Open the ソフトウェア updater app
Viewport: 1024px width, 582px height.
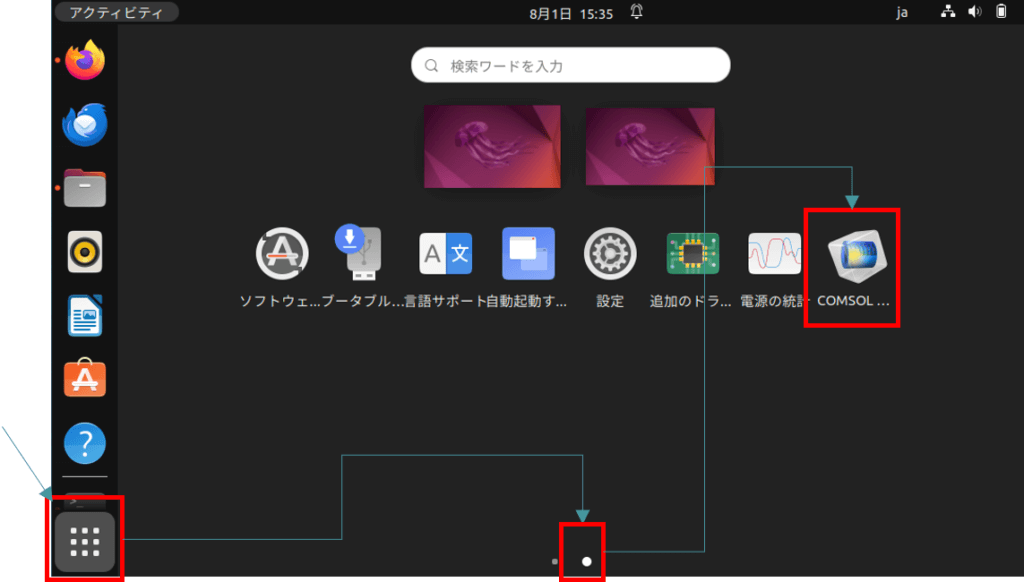click(x=284, y=255)
